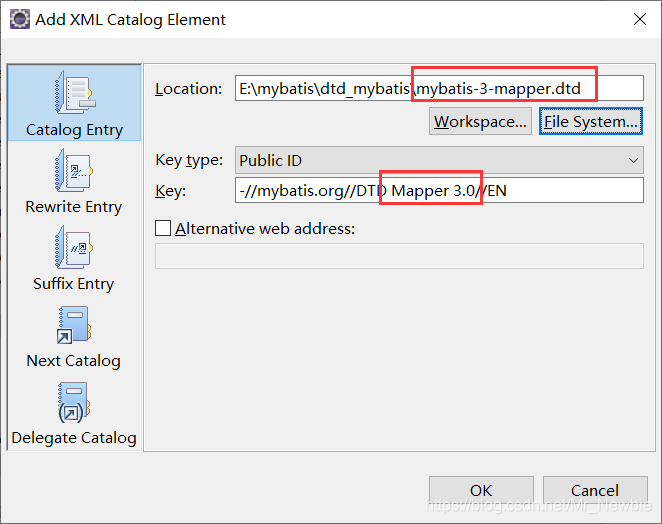
Task: Pick the Next Catalog icon
Action: [x=74, y=325]
